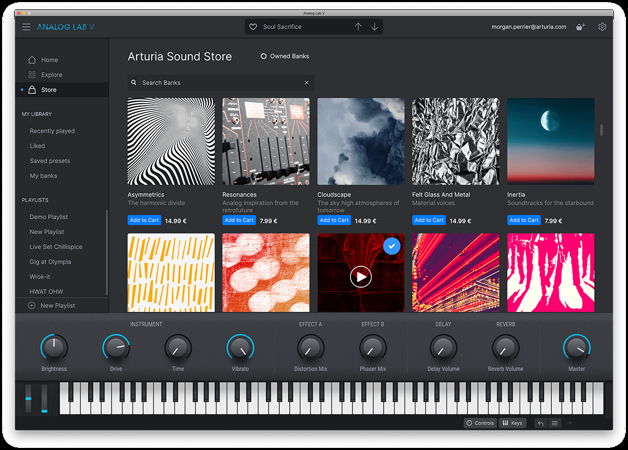Play preview on the red sound bank thumbnail

[361, 276]
